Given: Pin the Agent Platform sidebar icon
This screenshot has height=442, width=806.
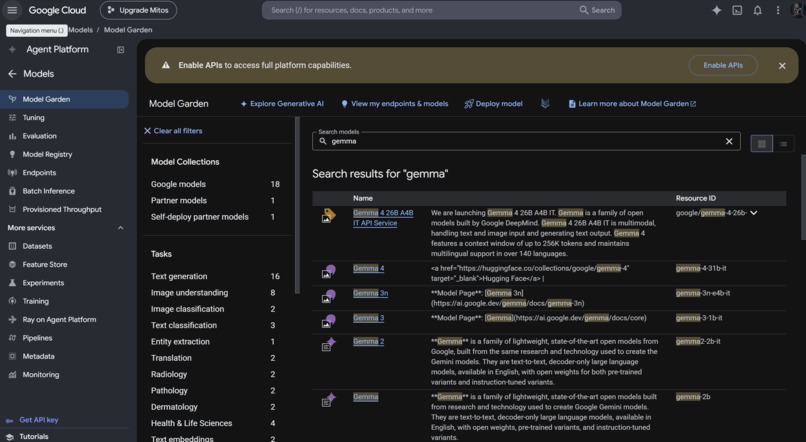Looking at the screenshot, I should tap(120, 50).
